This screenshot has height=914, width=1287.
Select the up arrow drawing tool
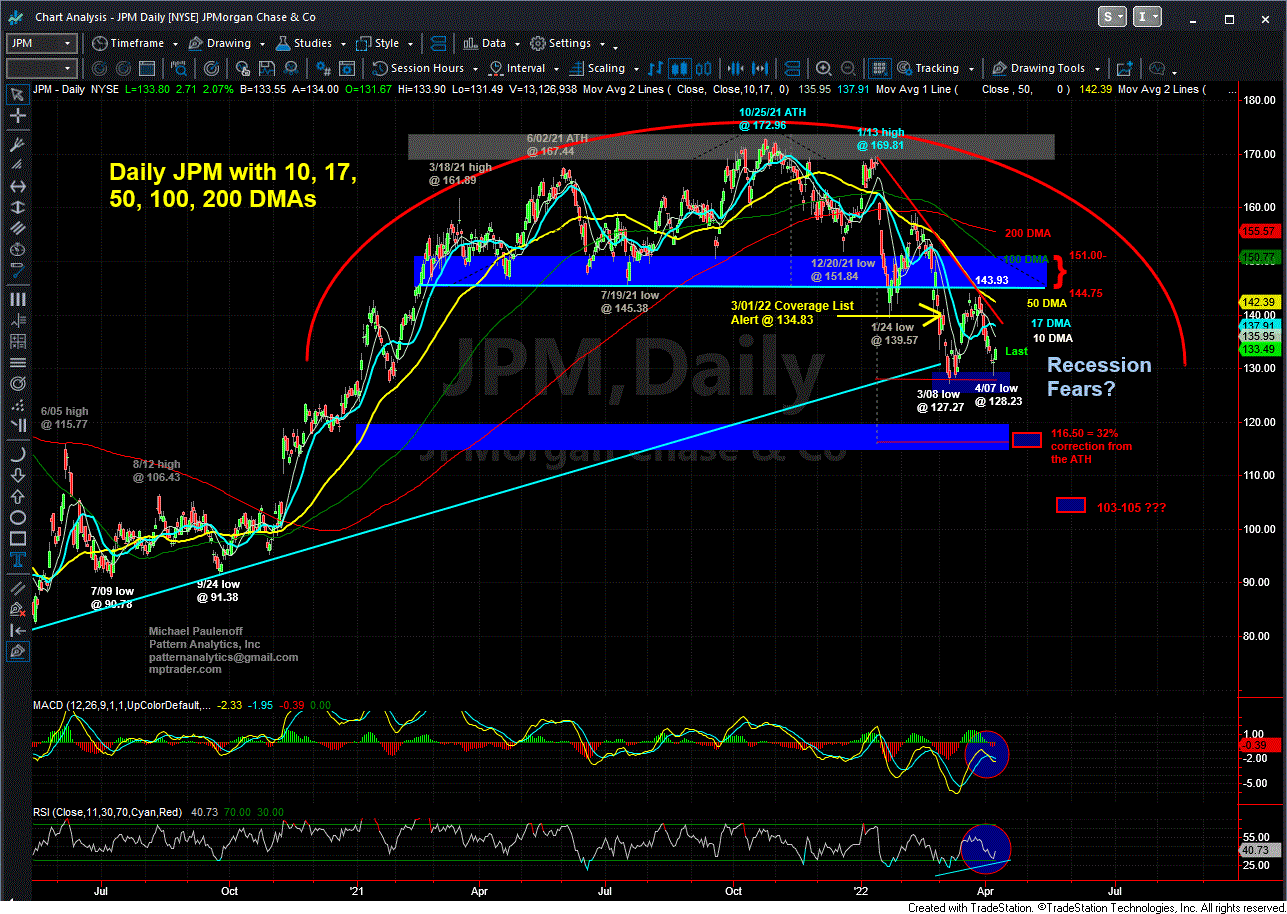(17, 496)
